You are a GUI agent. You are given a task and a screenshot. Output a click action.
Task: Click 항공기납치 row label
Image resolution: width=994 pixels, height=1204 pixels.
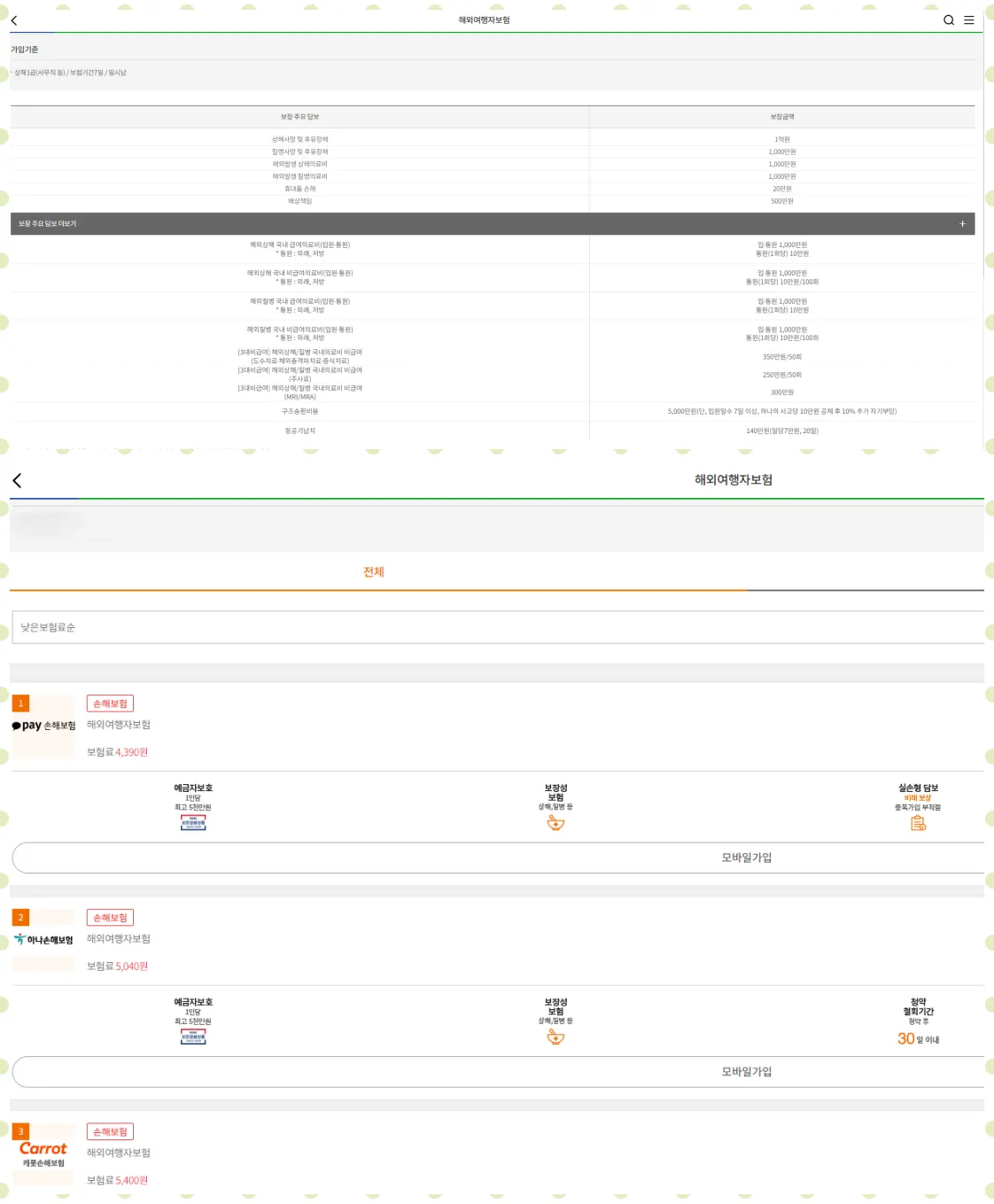[x=299, y=431]
